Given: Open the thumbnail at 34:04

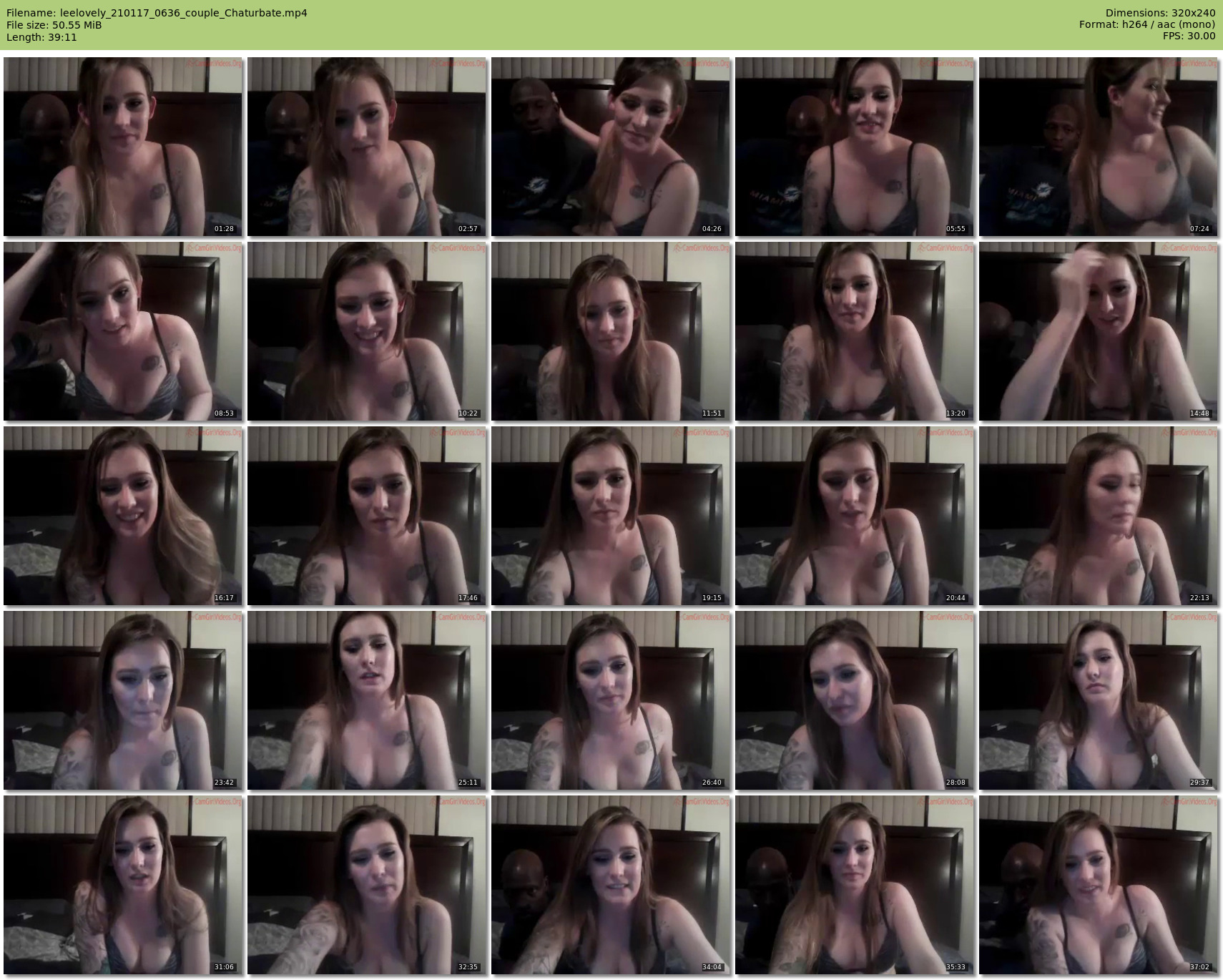Looking at the screenshot, I should coord(611,885).
